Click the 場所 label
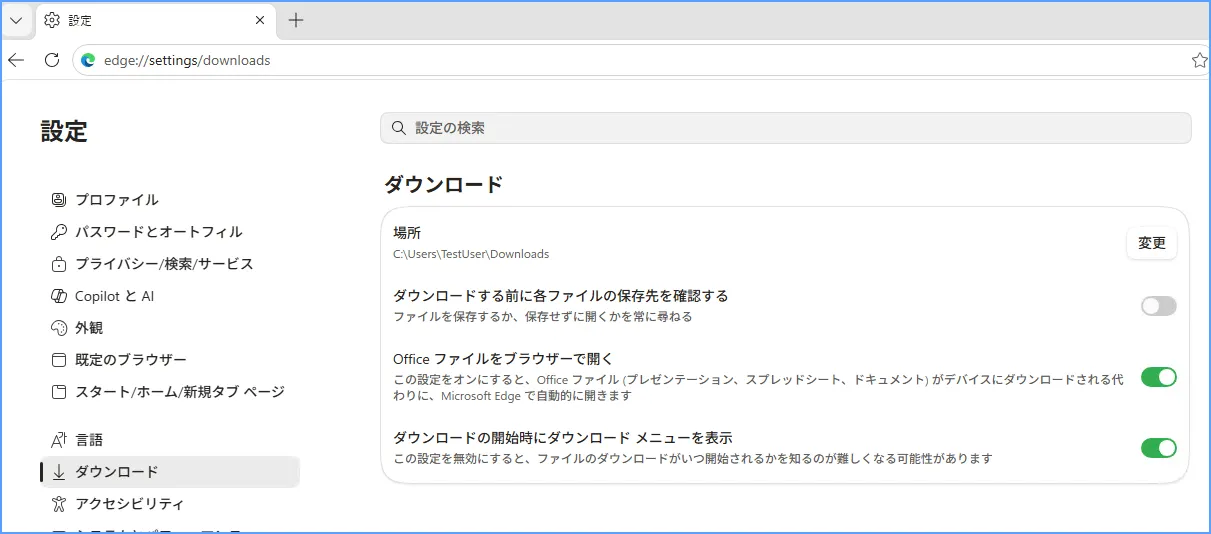The image size is (1211, 534). (407, 233)
